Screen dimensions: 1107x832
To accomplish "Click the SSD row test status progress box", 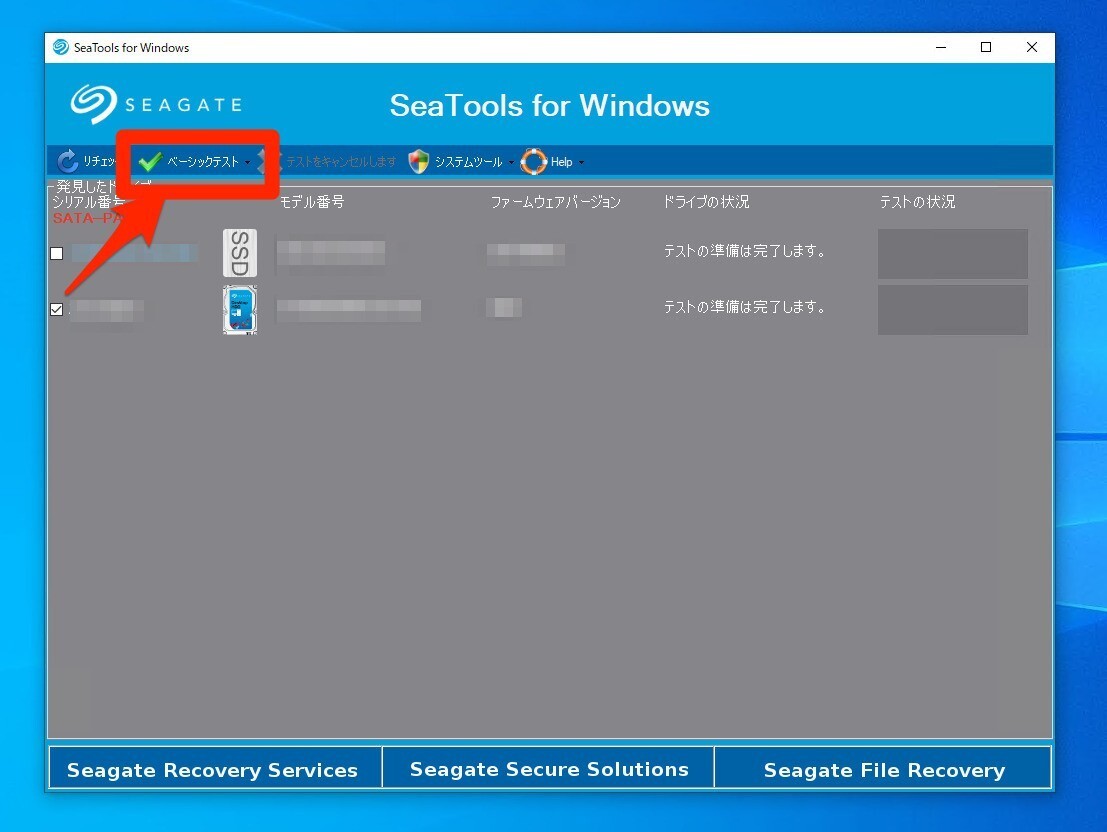I will pos(952,253).
